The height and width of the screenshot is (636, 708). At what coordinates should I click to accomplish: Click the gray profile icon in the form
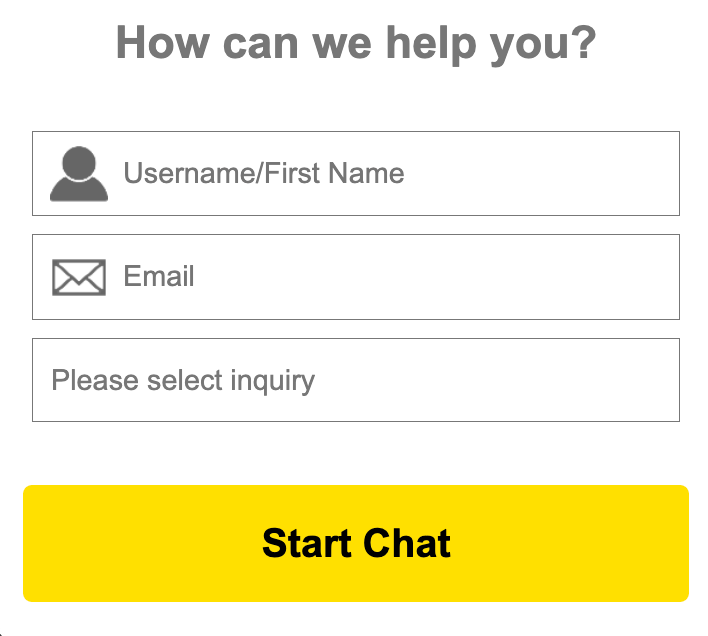(78, 174)
